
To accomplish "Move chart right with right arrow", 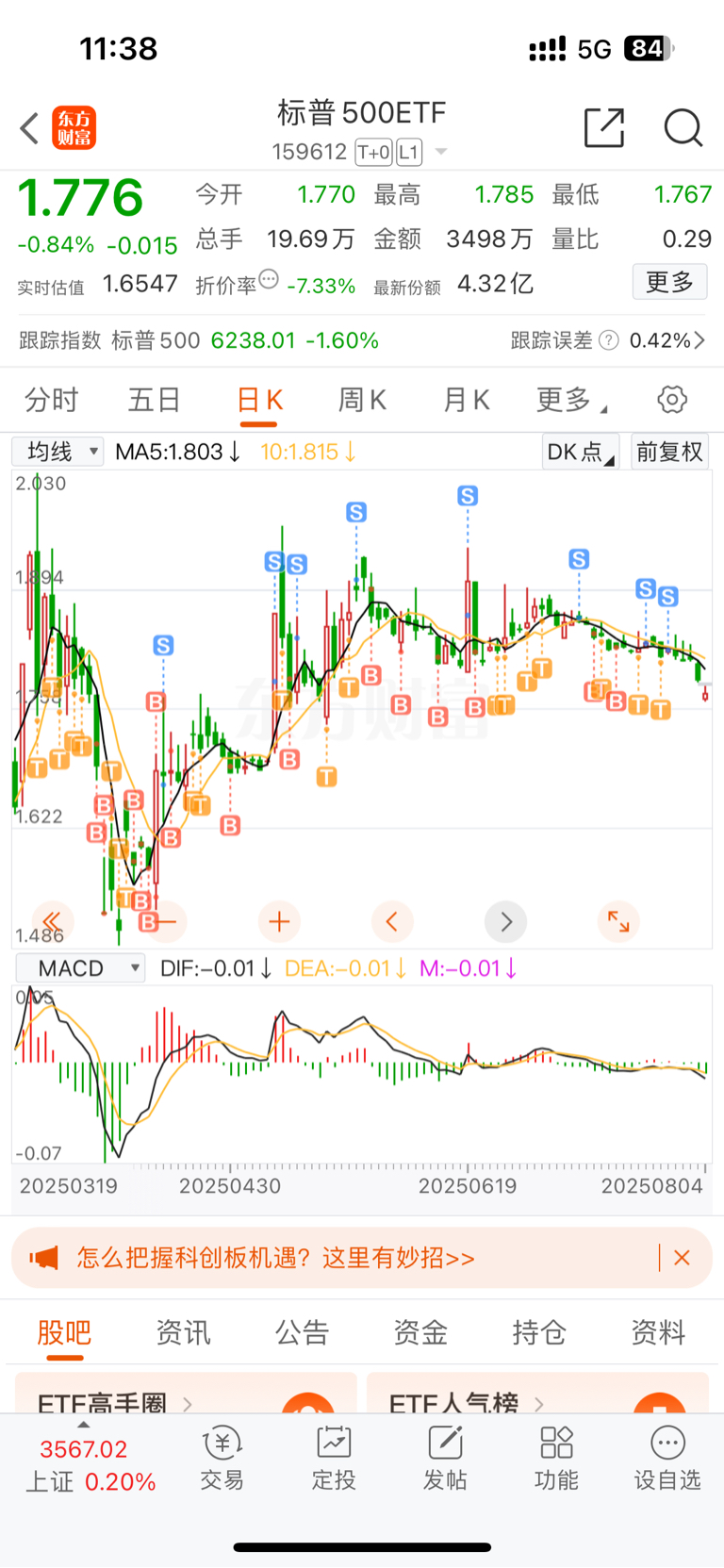I will point(505,921).
